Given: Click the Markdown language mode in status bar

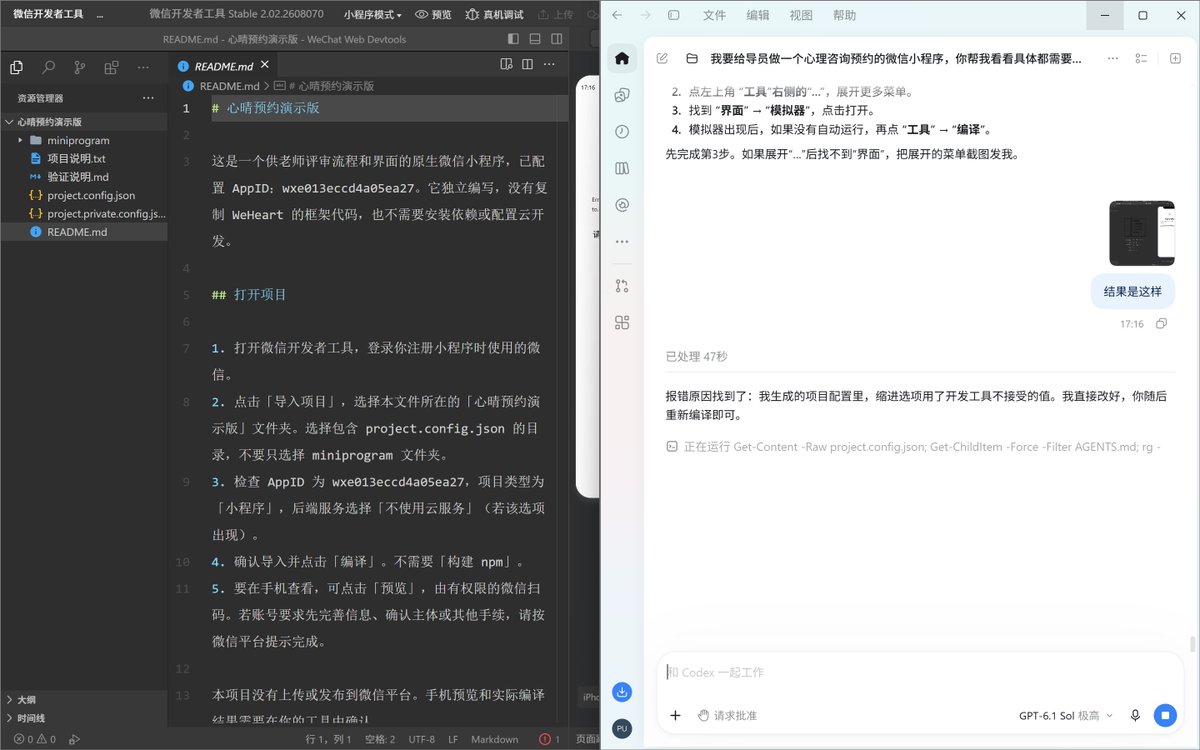Looking at the screenshot, I should 495,740.
